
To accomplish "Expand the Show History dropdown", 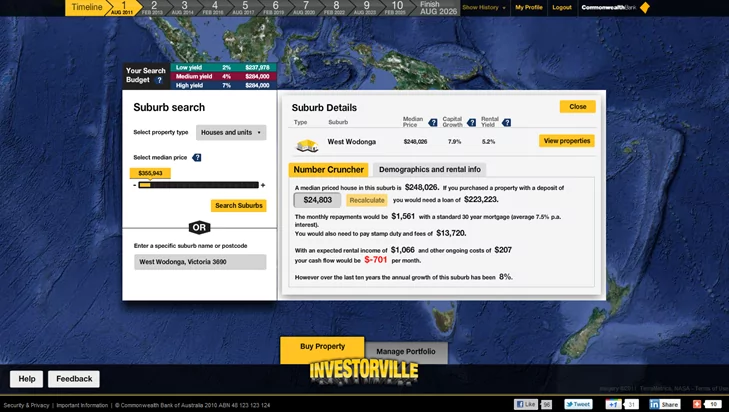I will [x=484, y=7].
